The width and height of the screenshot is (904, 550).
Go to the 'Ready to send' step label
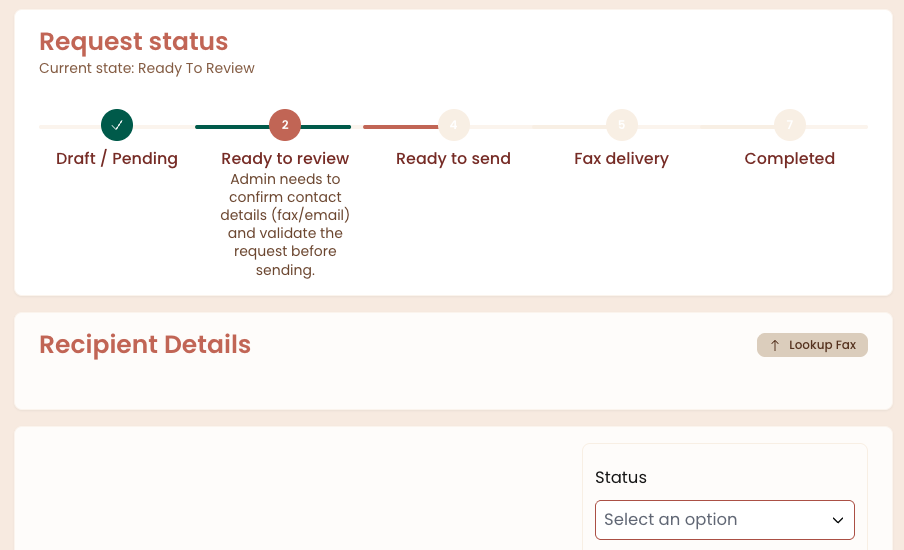(453, 159)
